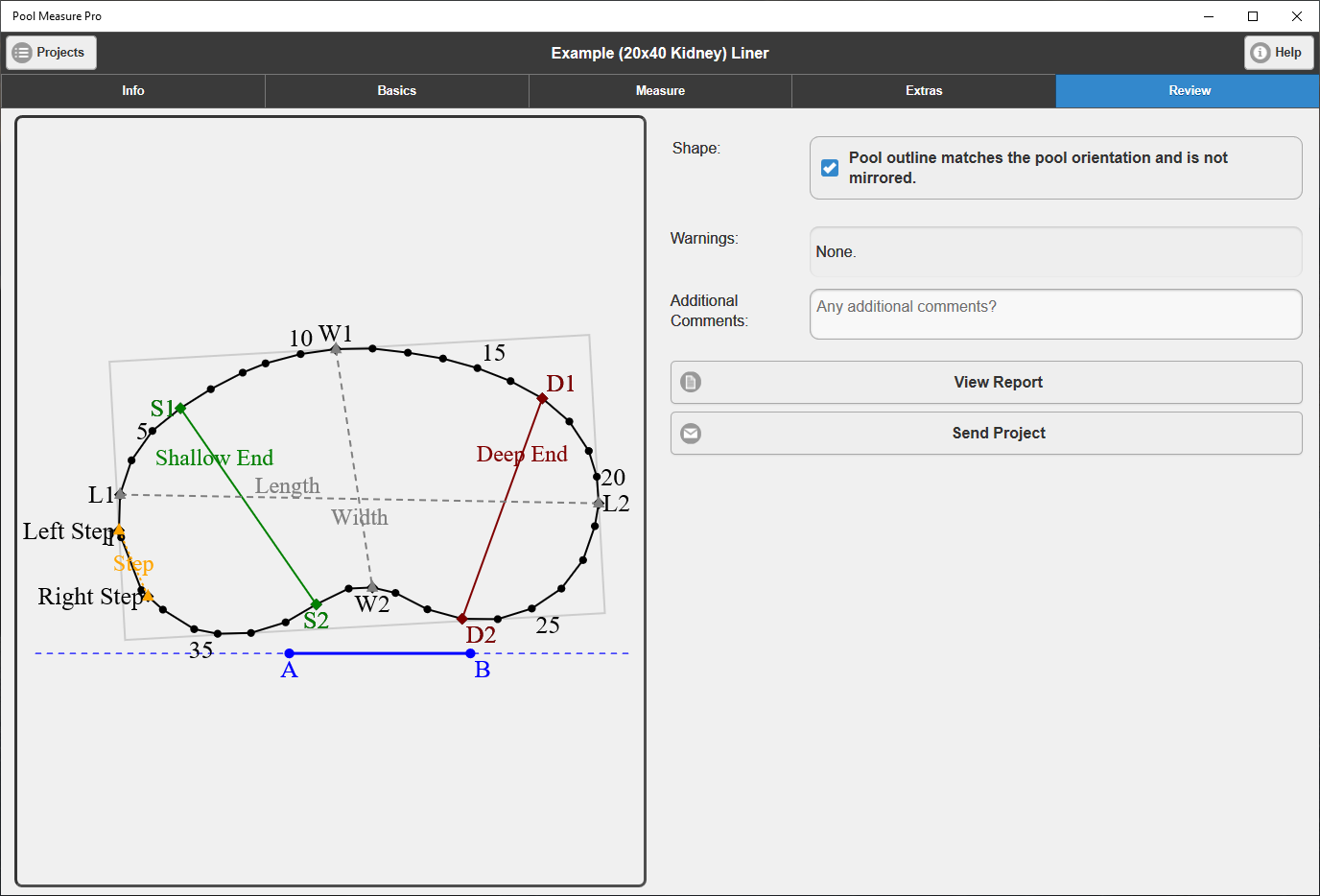The image size is (1320, 896).
Task: Click the Projects list icon
Action: click(22, 53)
